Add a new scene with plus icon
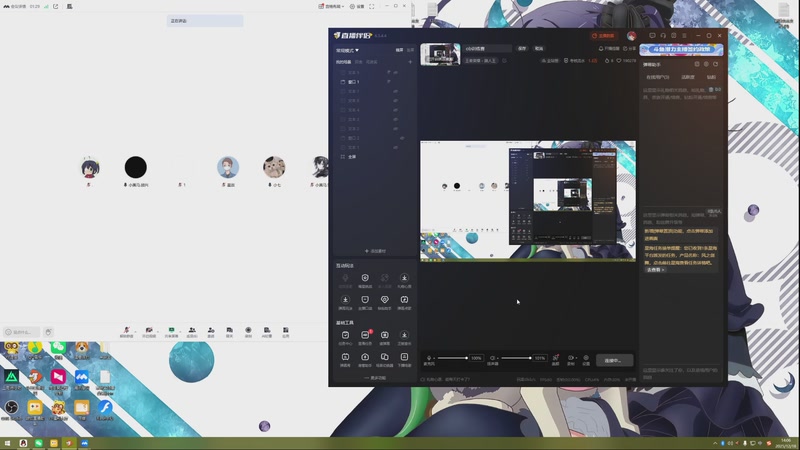The height and width of the screenshot is (450, 800). pos(410,62)
